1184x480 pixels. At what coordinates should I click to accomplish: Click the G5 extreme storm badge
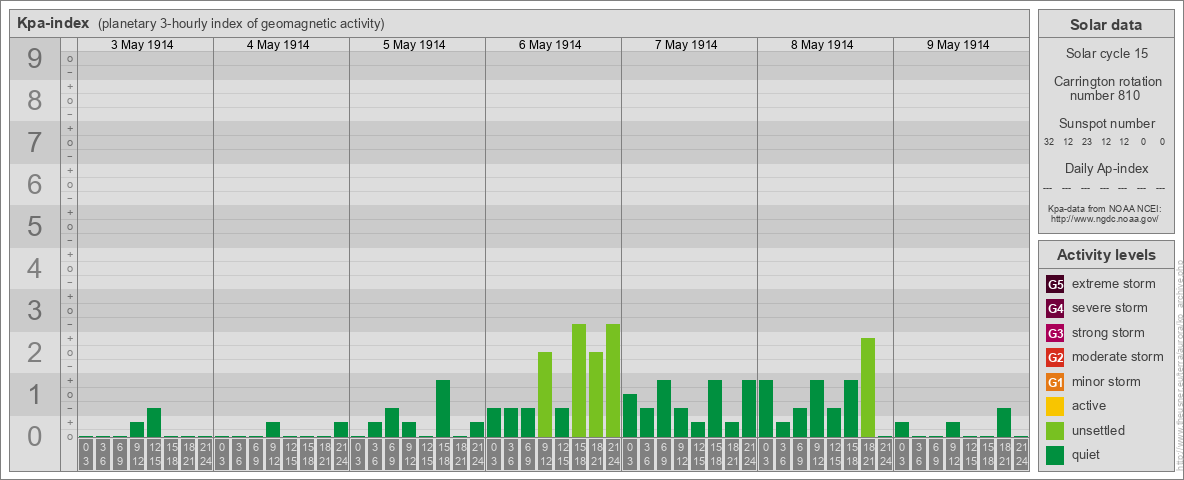pyautogui.click(x=1055, y=285)
